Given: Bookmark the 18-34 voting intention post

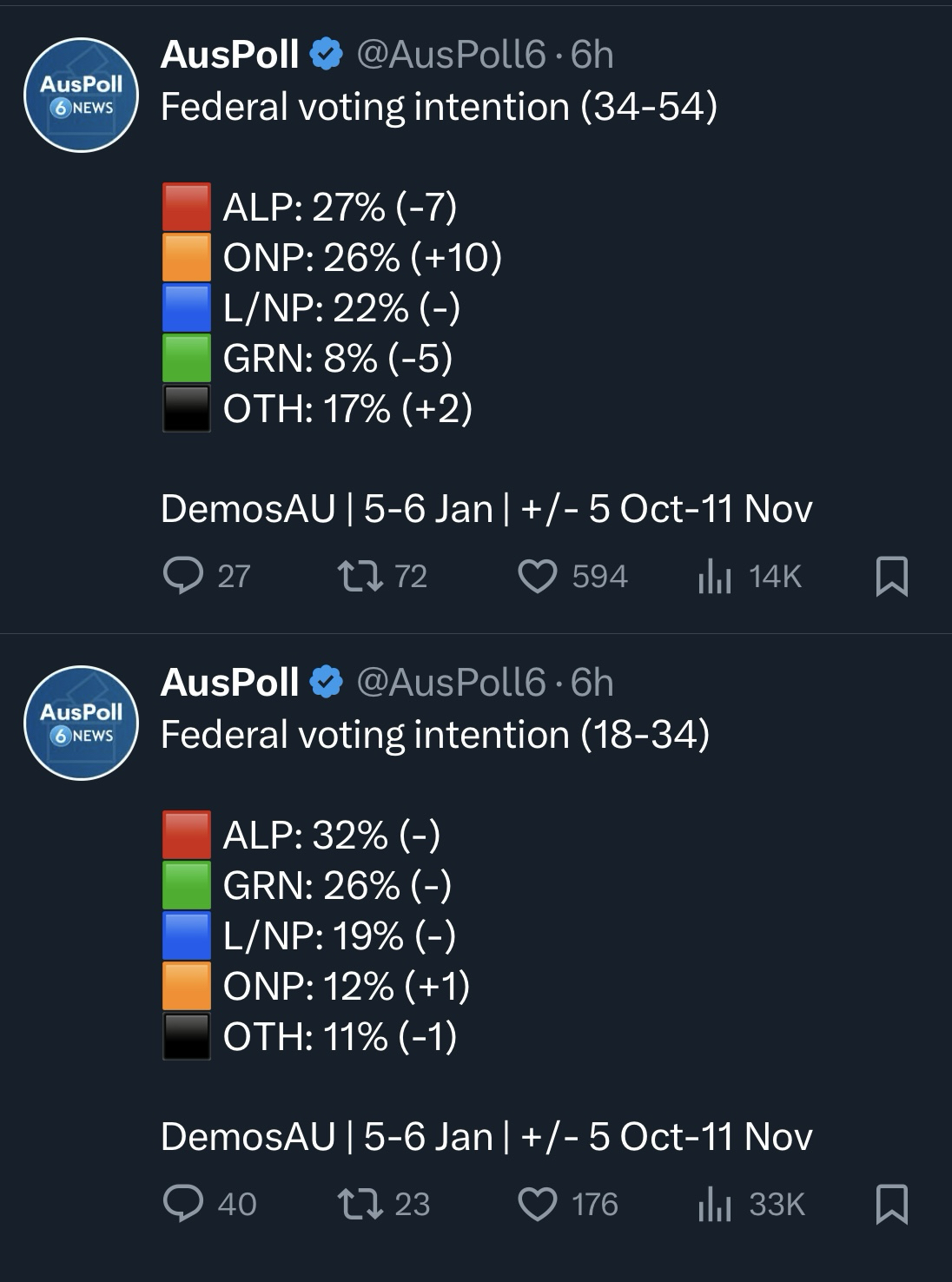Looking at the screenshot, I should [891, 1204].
